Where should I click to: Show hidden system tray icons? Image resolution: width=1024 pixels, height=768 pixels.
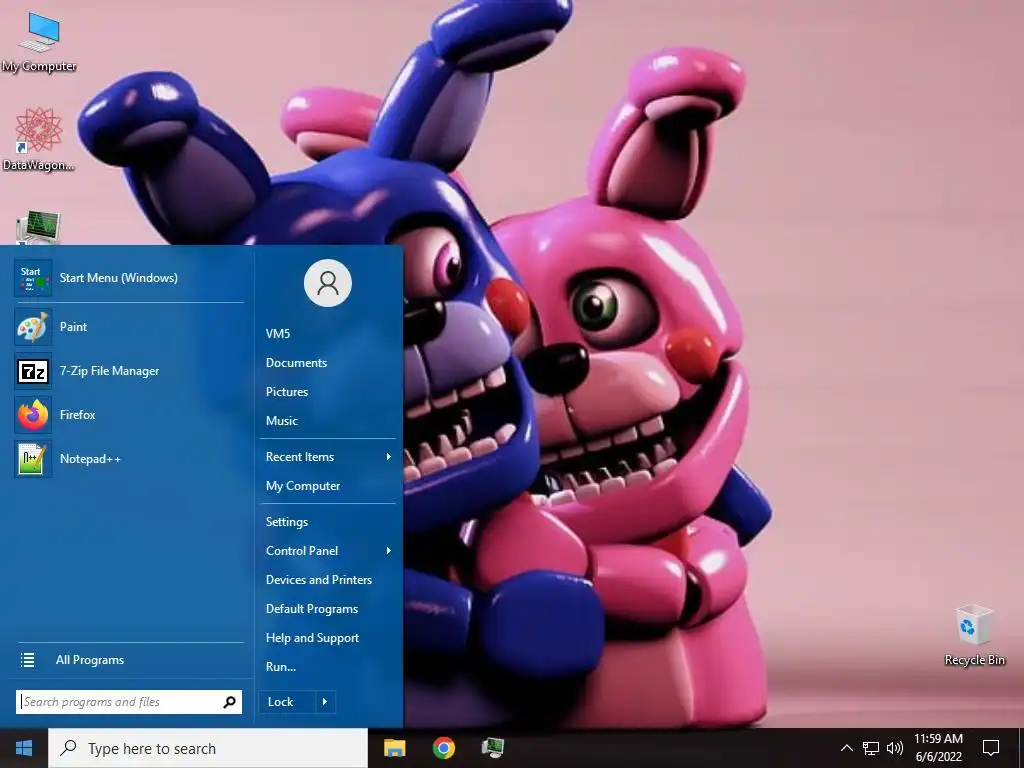tap(846, 748)
